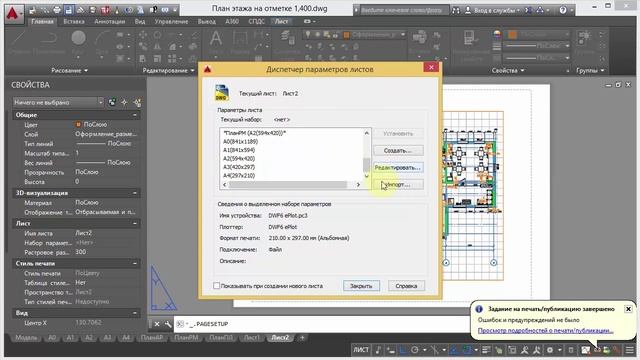Expand the Свойства ribbon panel title

pyautogui.click(x=508, y=71)
